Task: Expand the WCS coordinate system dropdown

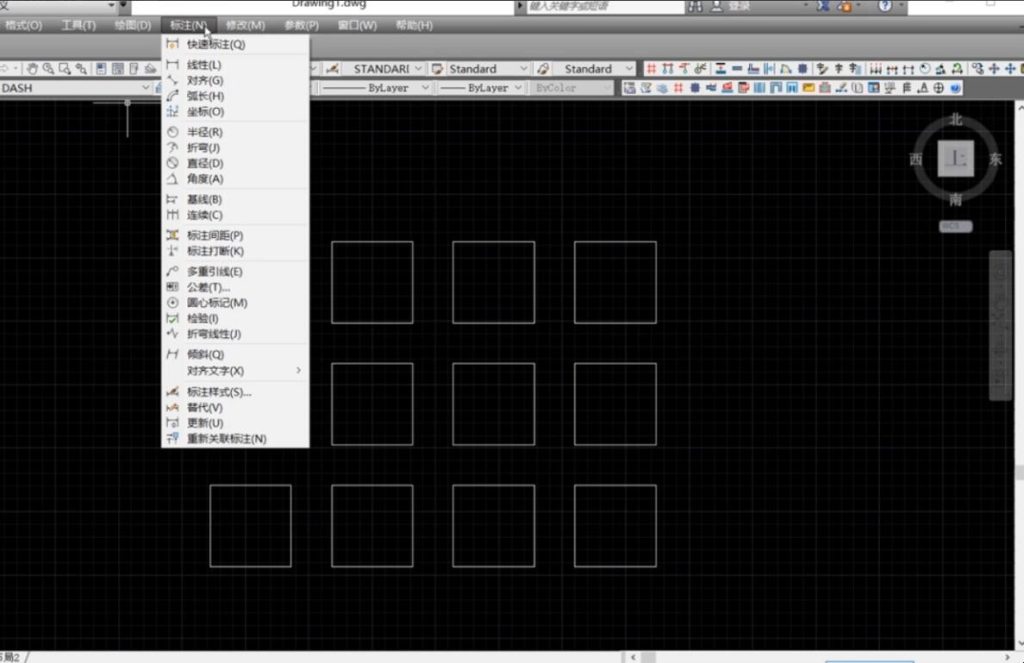Action: pos(955,226)
